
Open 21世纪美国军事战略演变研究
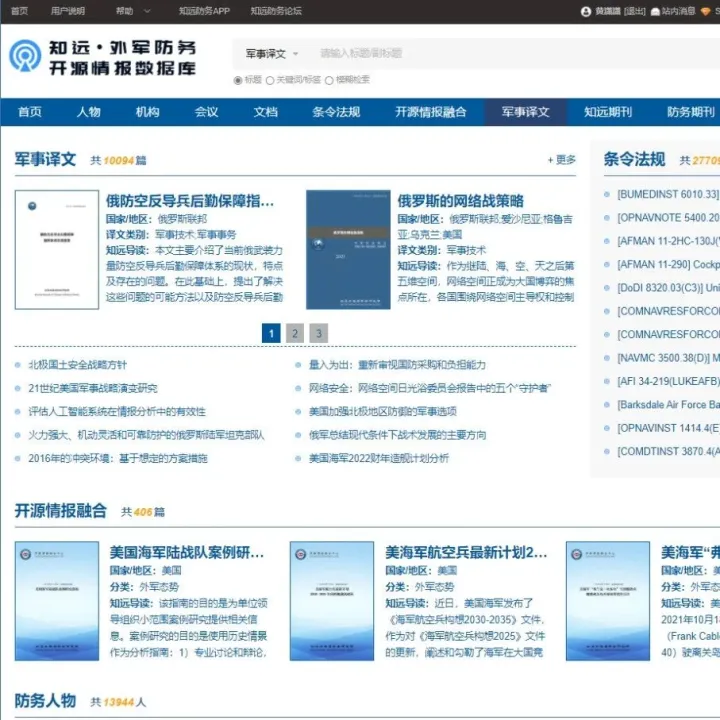click(x=93, y=388)
